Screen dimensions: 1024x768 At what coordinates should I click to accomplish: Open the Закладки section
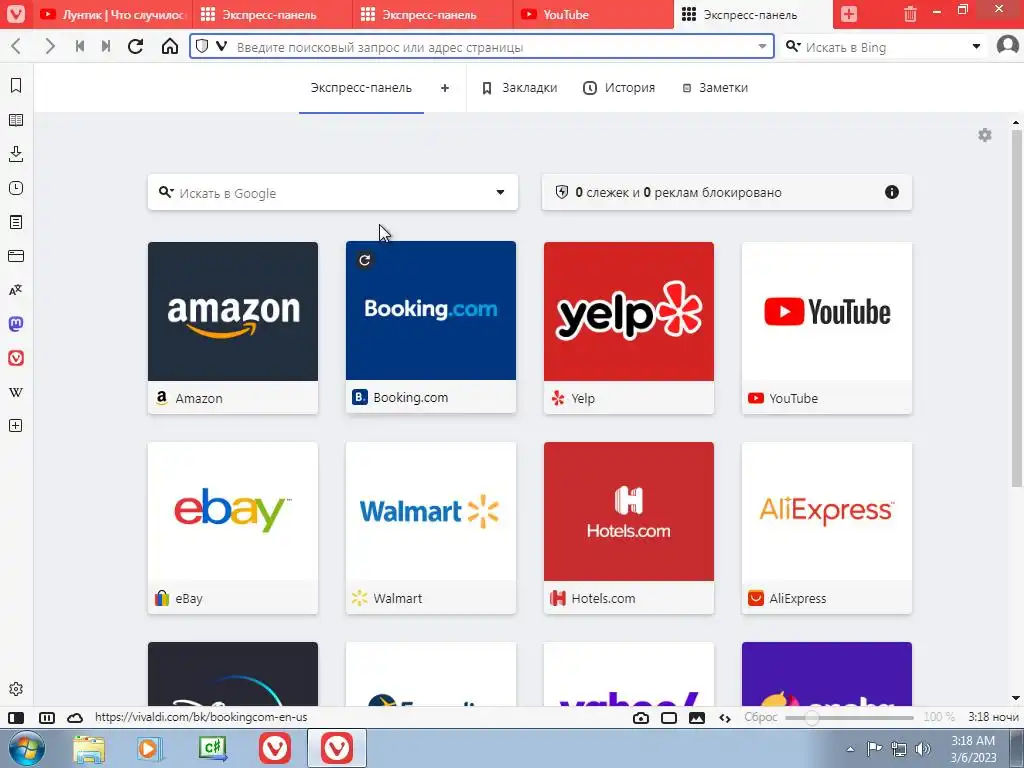(520, 88)
